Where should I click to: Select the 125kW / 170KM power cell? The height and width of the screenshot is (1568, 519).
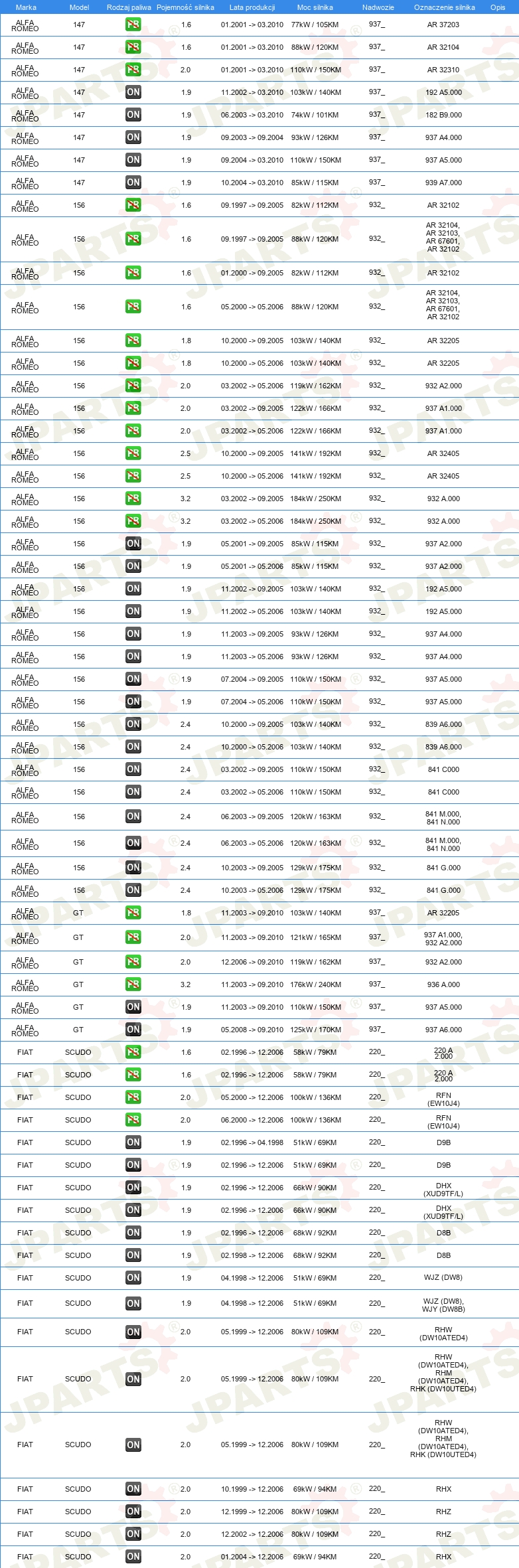point(315,1030)
